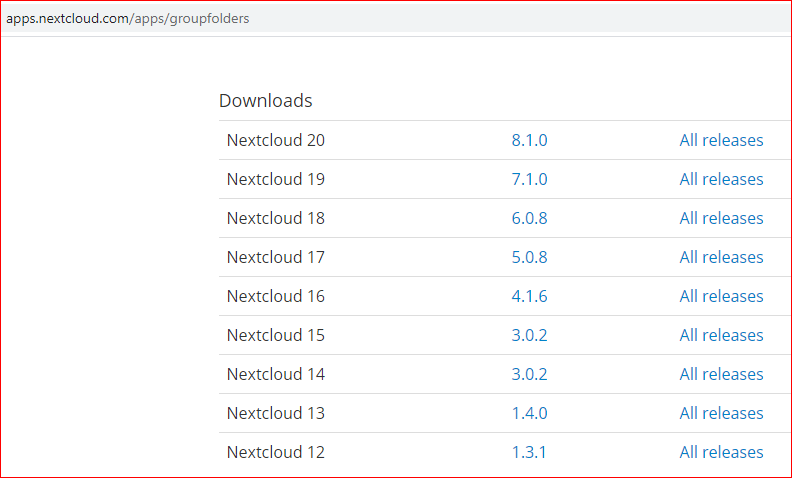
Task: Open All releases for Nextcloud 20
Action: (x=721, y=140)
